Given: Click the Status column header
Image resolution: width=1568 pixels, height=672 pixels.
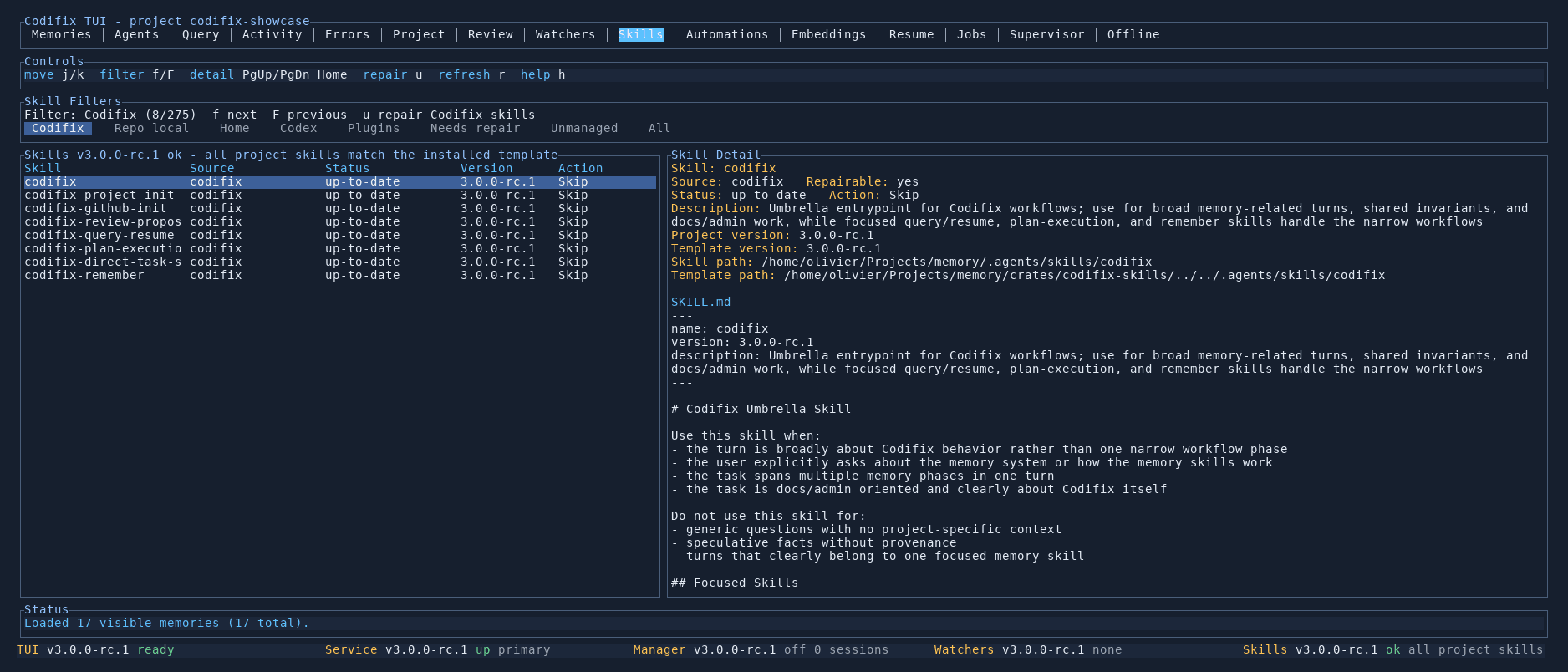Looking at the screenshot, I should pos(347,168).
